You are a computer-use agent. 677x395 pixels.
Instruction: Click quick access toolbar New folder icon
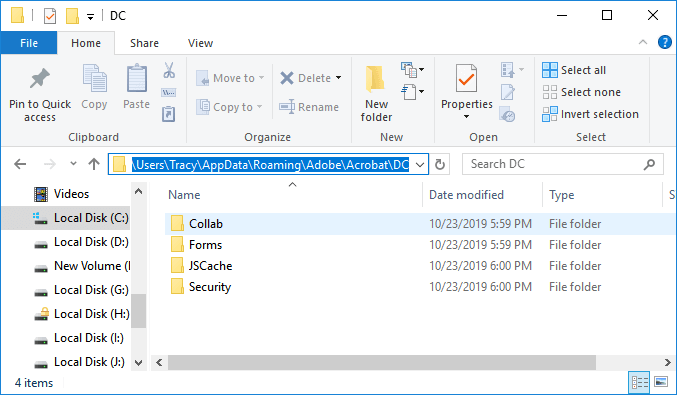coord(72,16)
